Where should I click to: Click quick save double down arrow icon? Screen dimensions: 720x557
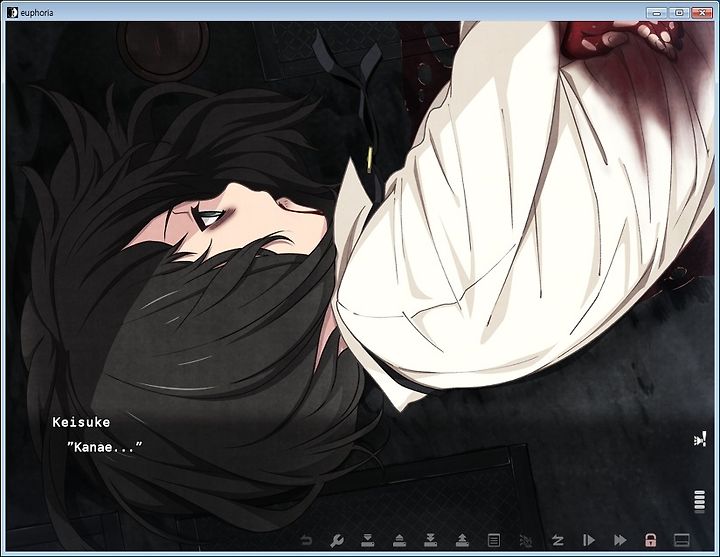(x=431, y=540)
